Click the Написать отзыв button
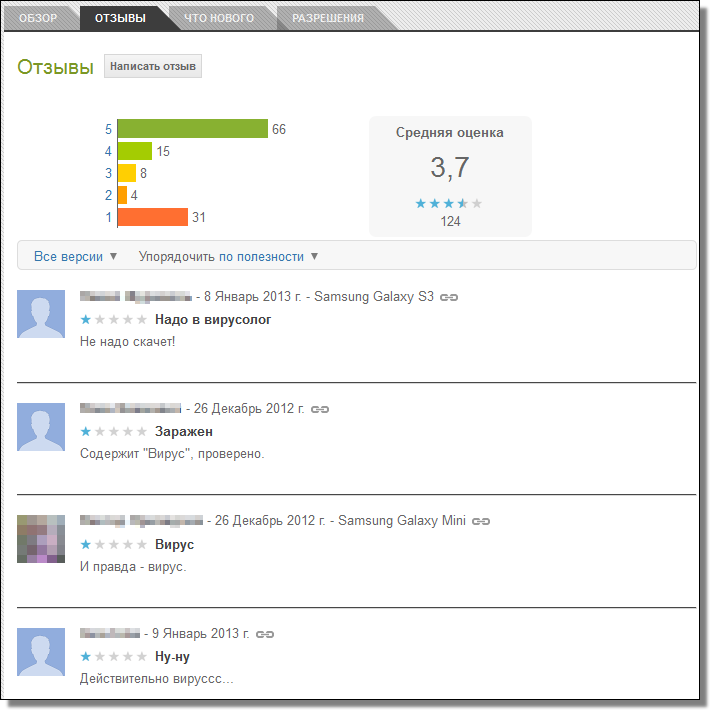 click(x=153, y=66)
